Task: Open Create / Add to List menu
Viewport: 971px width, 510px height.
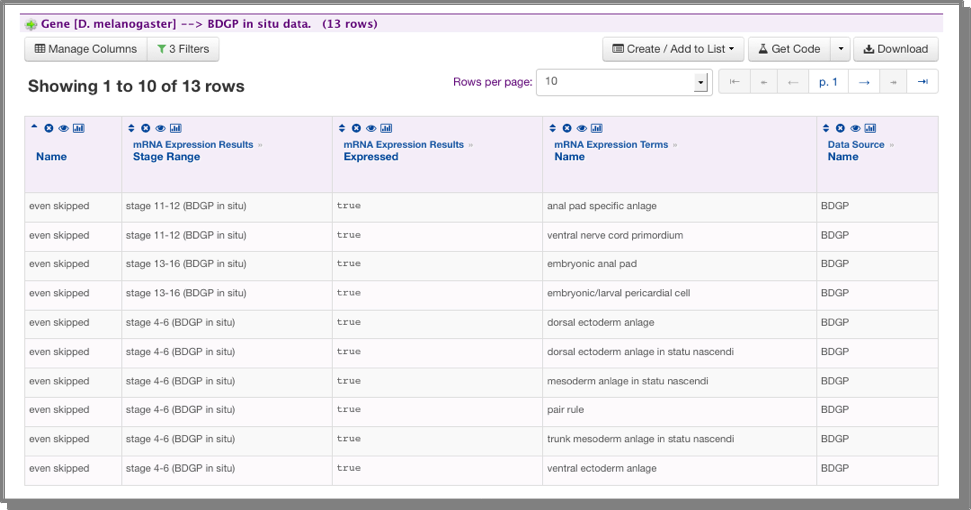Action: point(673,49)
